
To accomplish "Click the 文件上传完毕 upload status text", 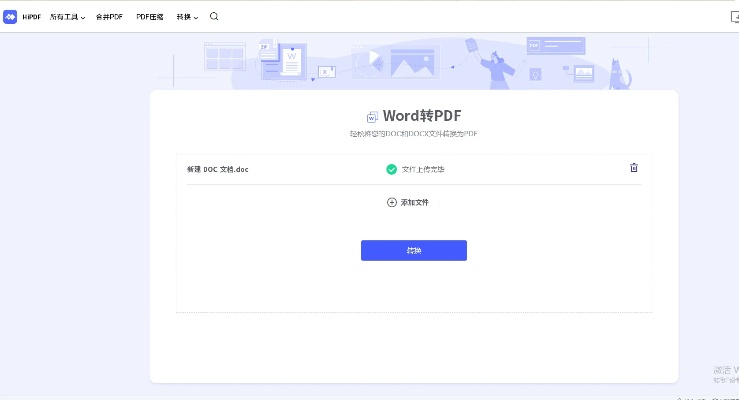I will tap(423, 169).
